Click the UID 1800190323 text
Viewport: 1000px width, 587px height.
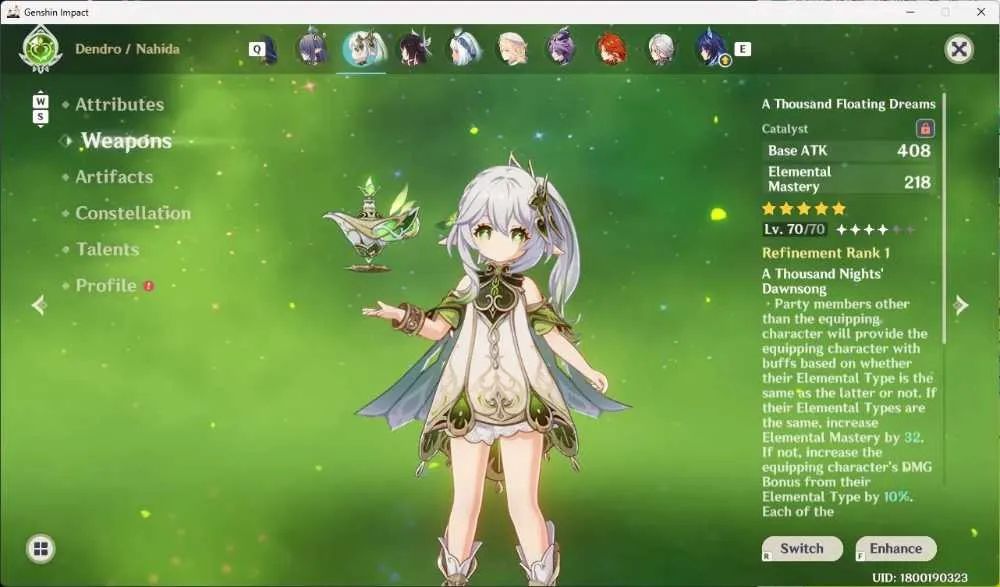point(920,578)
